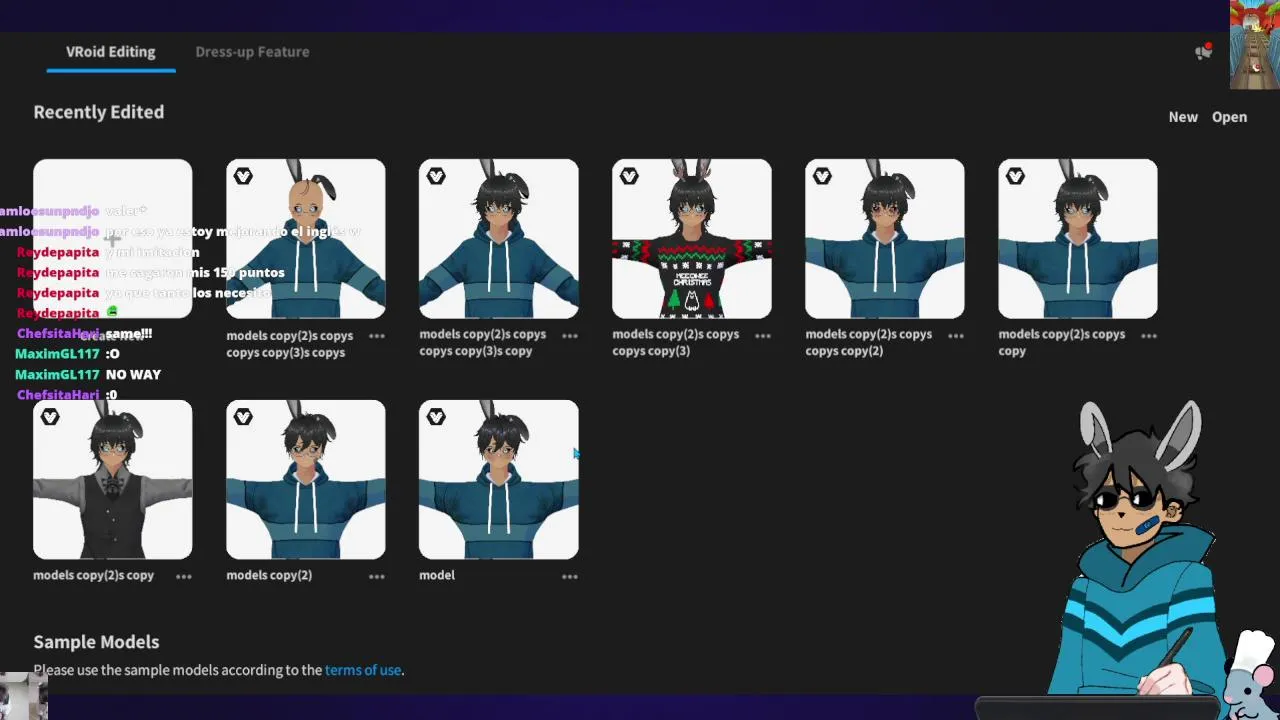The width and height of the screenshot is (1280, 720).
Task: Click VRoid badge on 'models copy(2)' card
Action: tap(243, 417)
